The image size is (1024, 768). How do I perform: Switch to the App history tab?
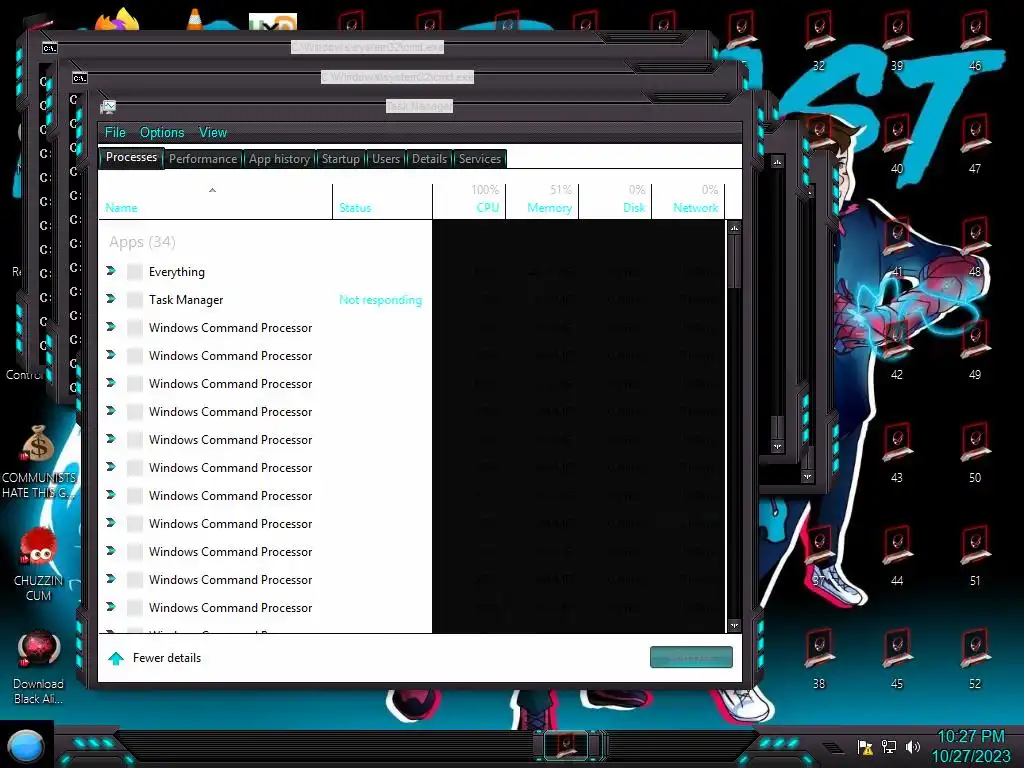[280, 159]
